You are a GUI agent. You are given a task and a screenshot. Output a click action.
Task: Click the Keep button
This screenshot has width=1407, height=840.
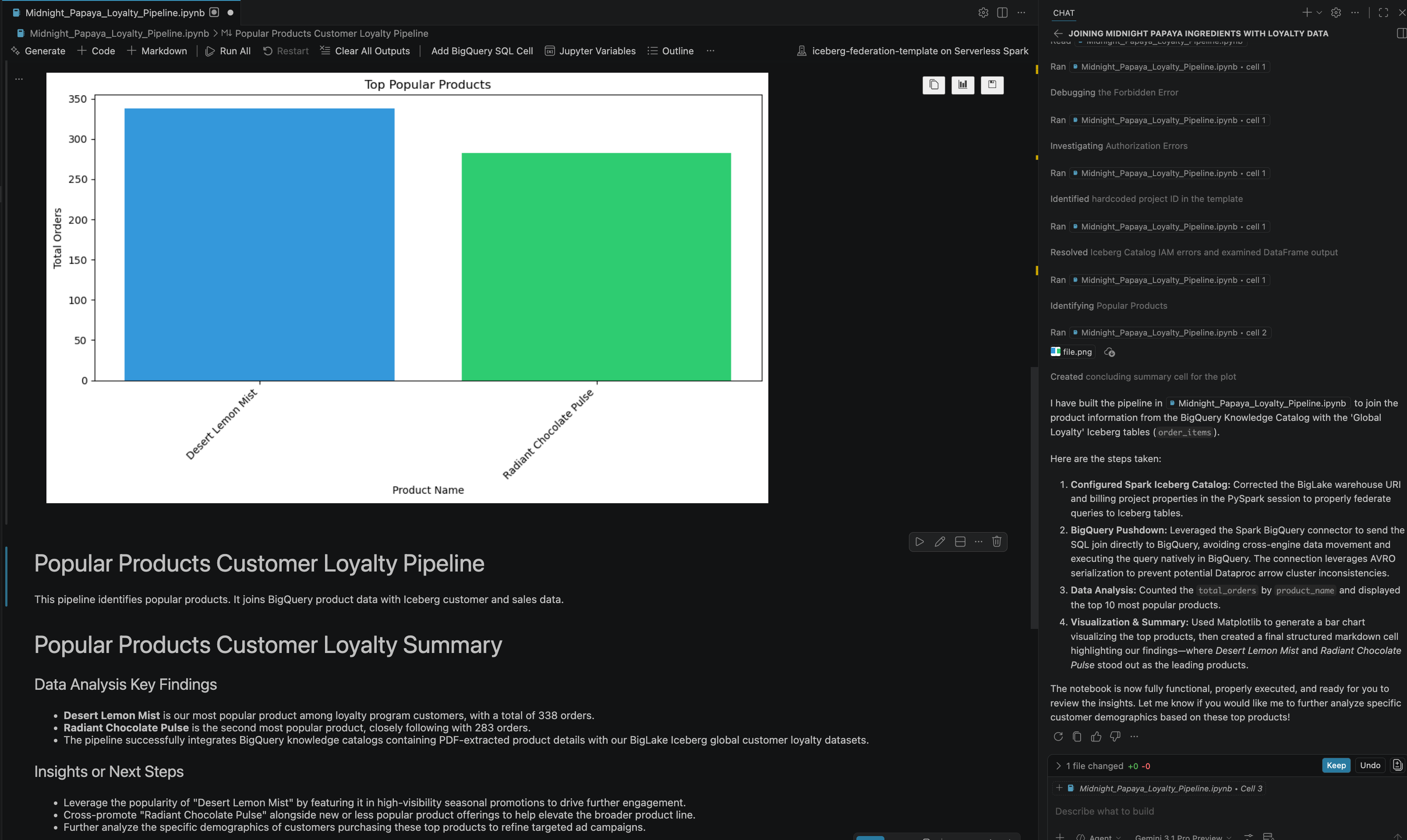(x=1336, y=765)
